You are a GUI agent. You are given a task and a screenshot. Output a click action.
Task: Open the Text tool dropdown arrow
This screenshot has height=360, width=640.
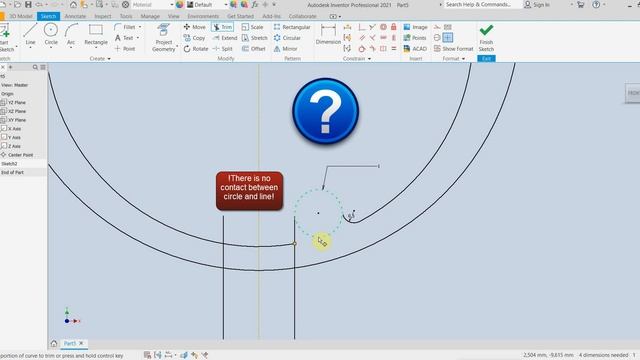click(138, 38)
